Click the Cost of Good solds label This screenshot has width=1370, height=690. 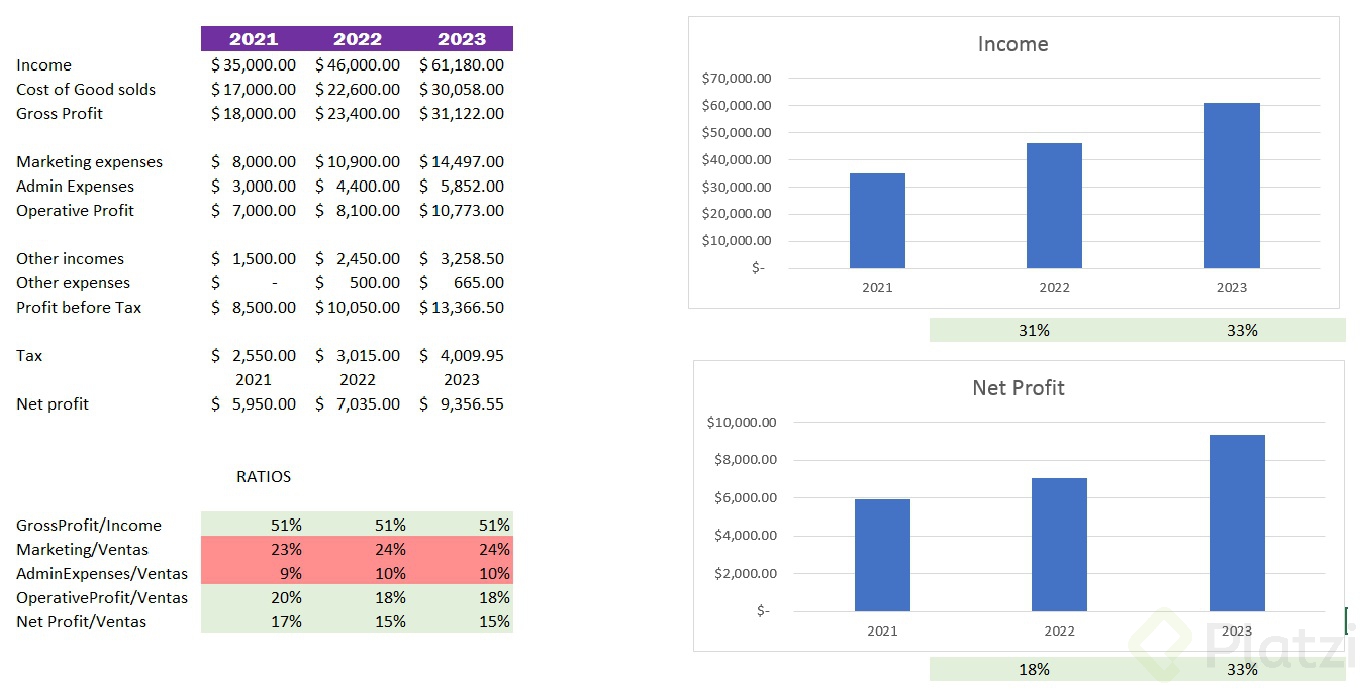point(86,89)
